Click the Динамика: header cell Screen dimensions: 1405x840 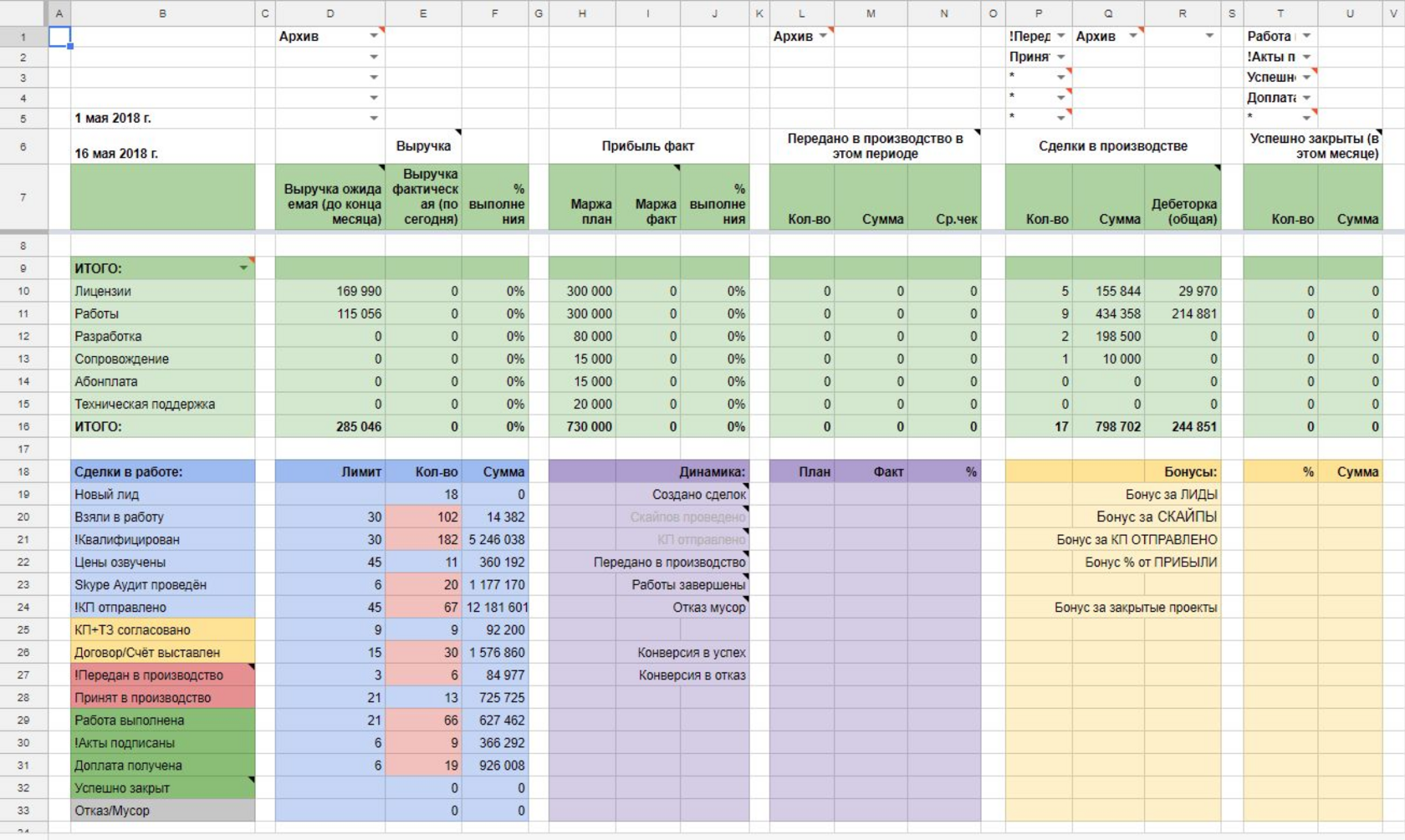click(648, 471)
